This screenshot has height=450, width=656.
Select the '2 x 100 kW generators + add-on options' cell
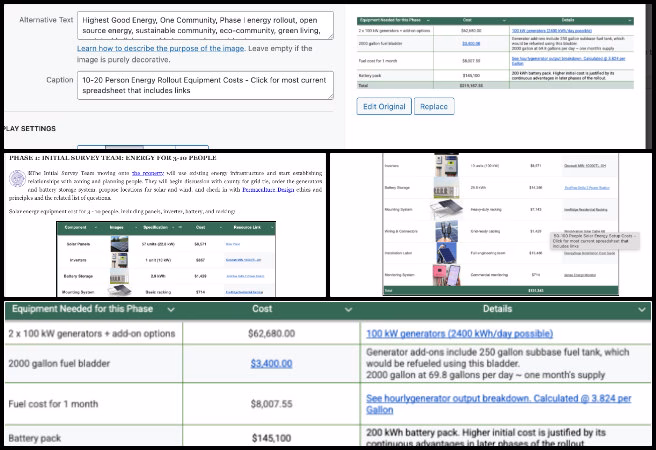[94, 333]
